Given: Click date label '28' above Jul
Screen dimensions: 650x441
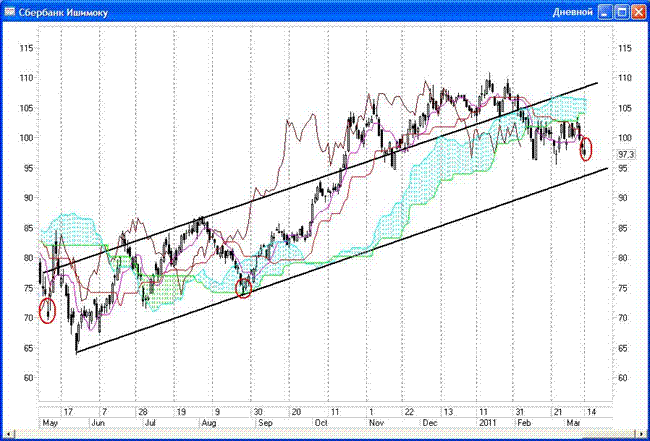Looking at the screenshot, I should 143,412.
